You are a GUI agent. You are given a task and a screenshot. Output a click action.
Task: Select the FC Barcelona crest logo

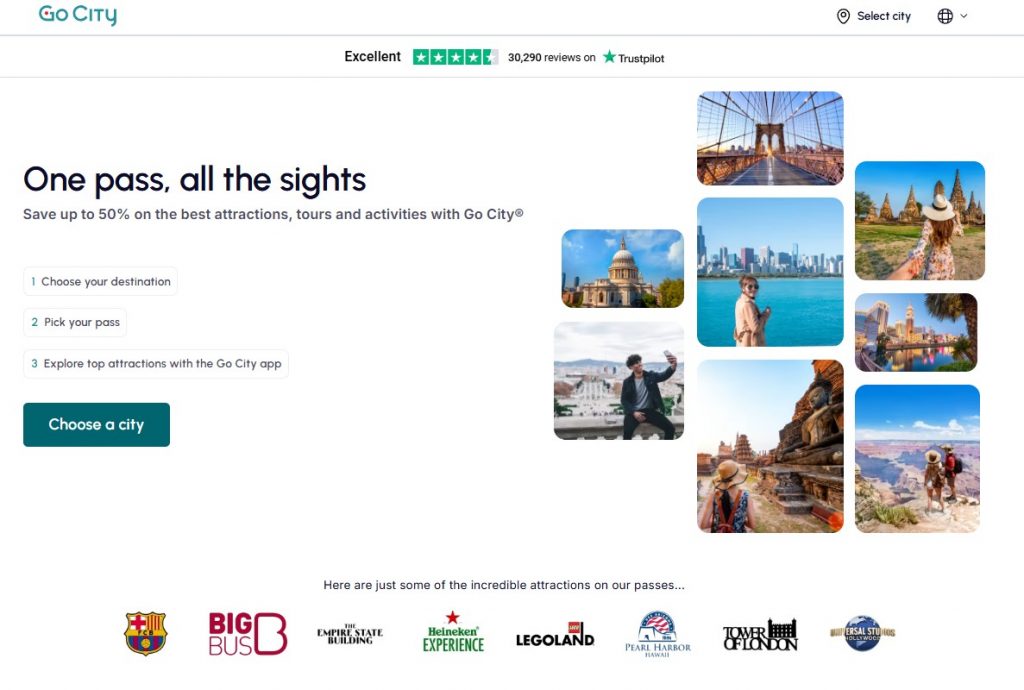coord(146,632)
